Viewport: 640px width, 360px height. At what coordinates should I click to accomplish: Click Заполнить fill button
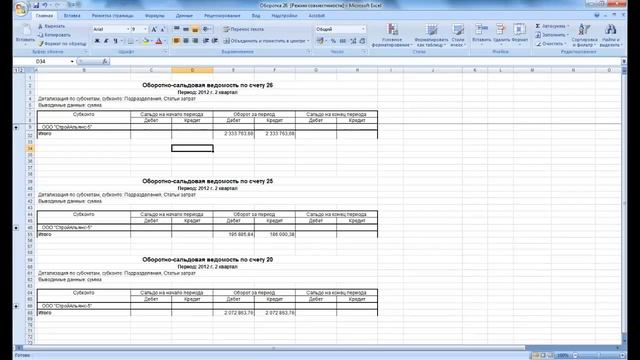(x=551, y=35)
